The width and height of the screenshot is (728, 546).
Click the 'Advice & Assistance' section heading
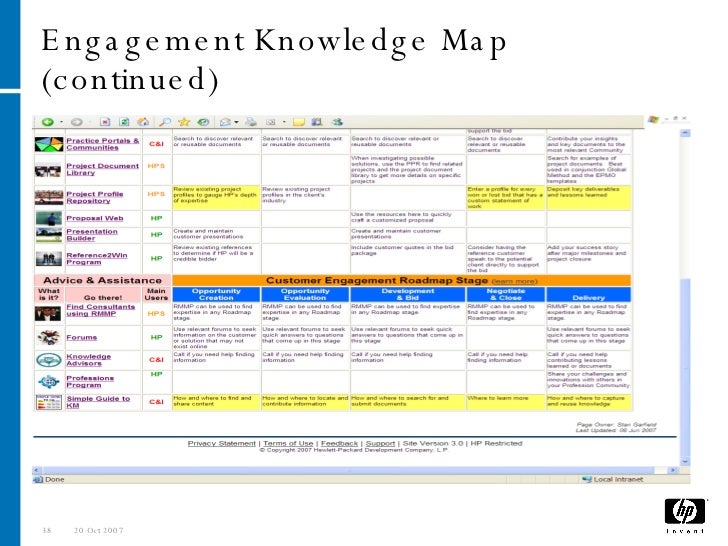point(103,280)
